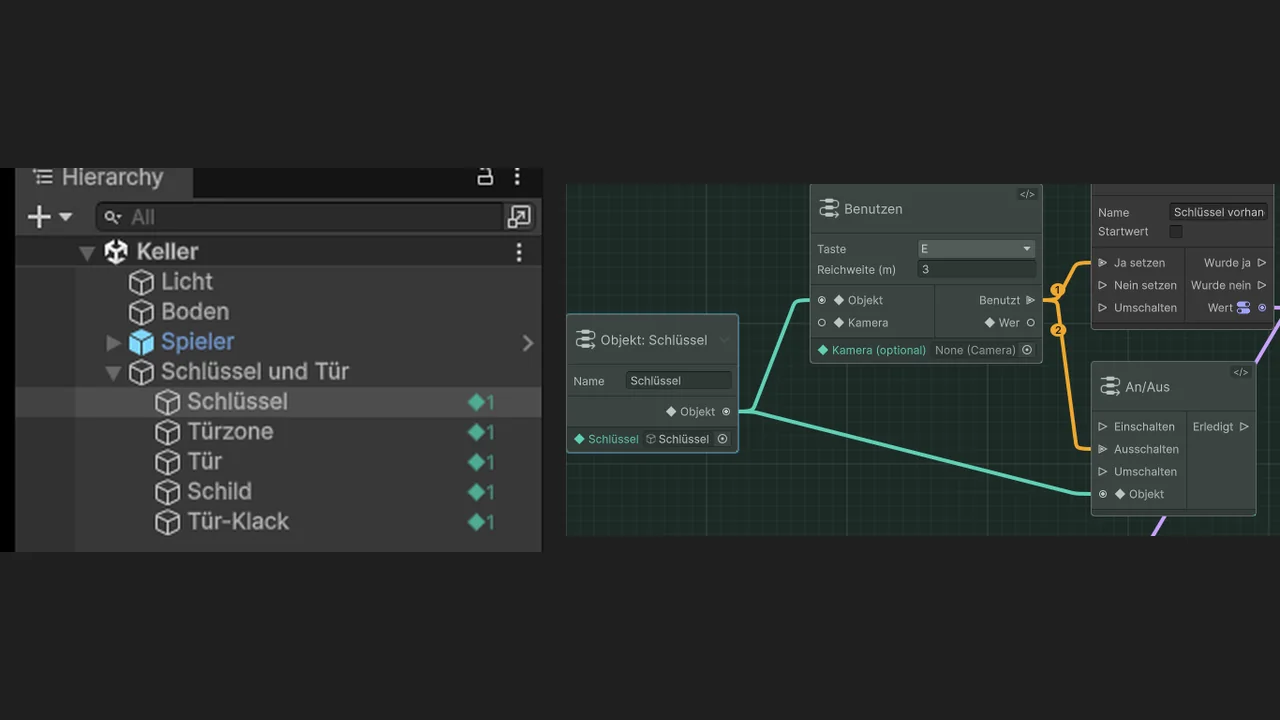Open object picker for Schlüssel reference field
Image resolution: width=1280 pixels, height=720 pixels.
point(722,439)
